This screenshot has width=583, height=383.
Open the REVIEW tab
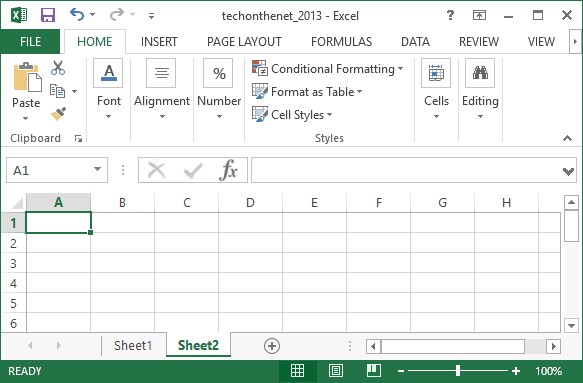(x=479, y=42)
